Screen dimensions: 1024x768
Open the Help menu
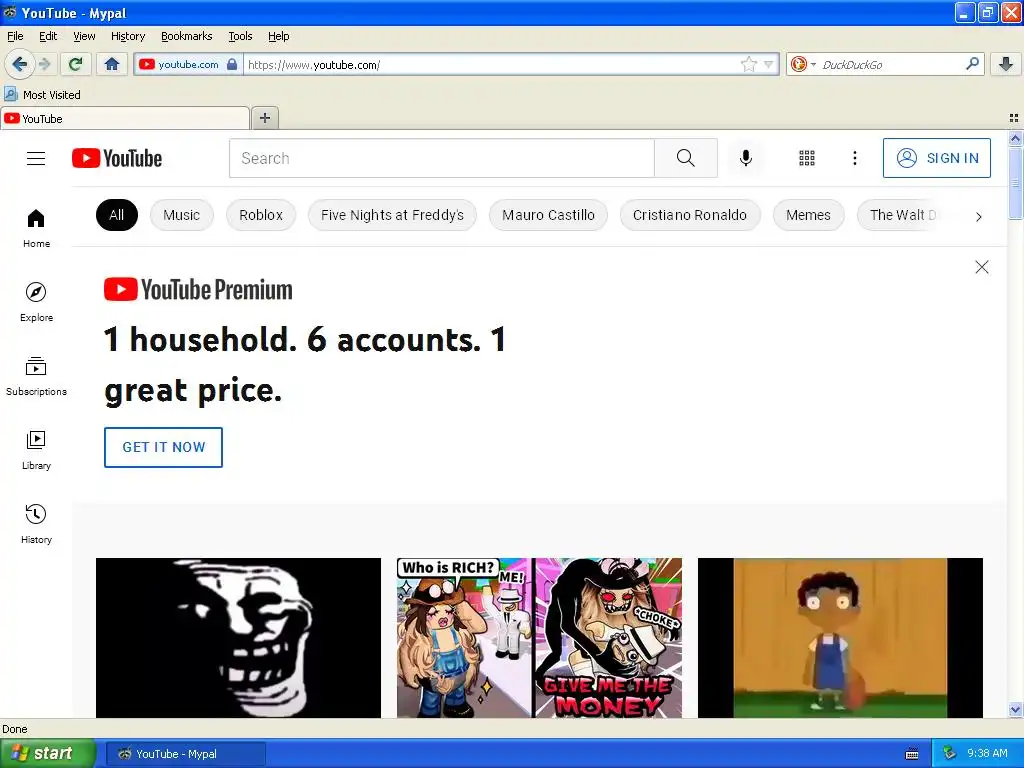[279, 36]
